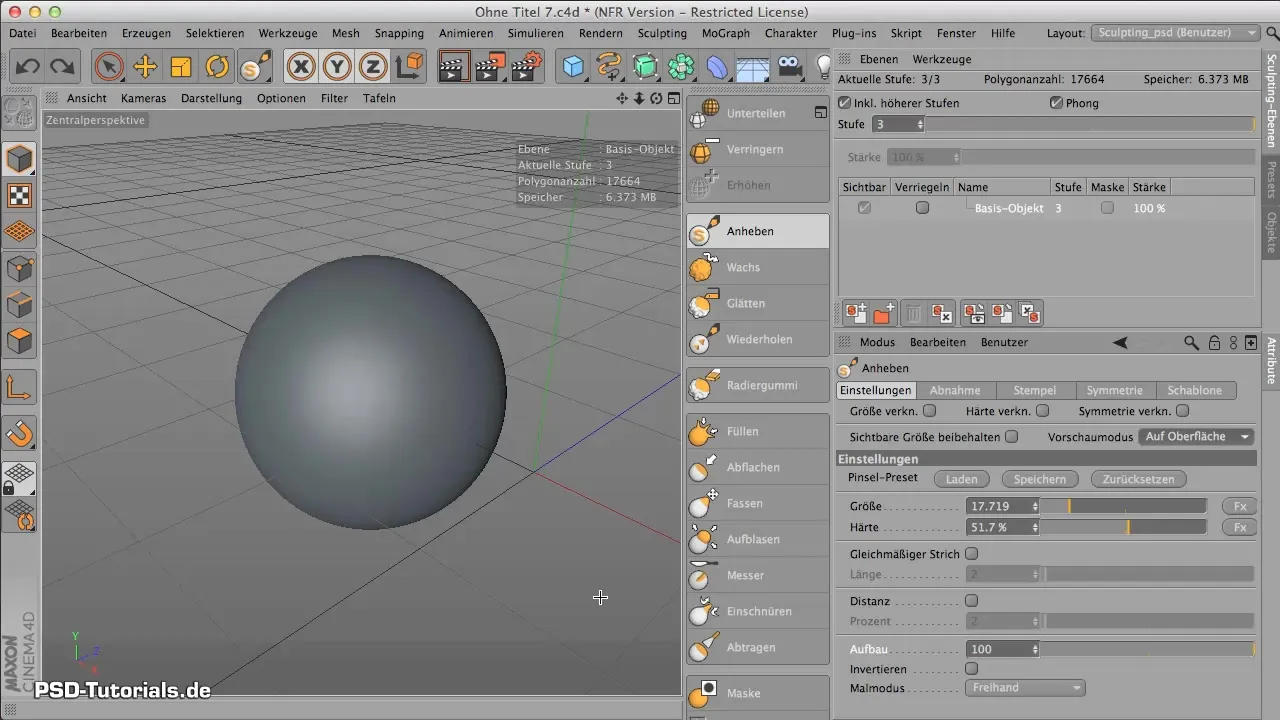Toggle the Phong checkbox
This screenshot has height=720, width=1280.
click(1056, 103)
